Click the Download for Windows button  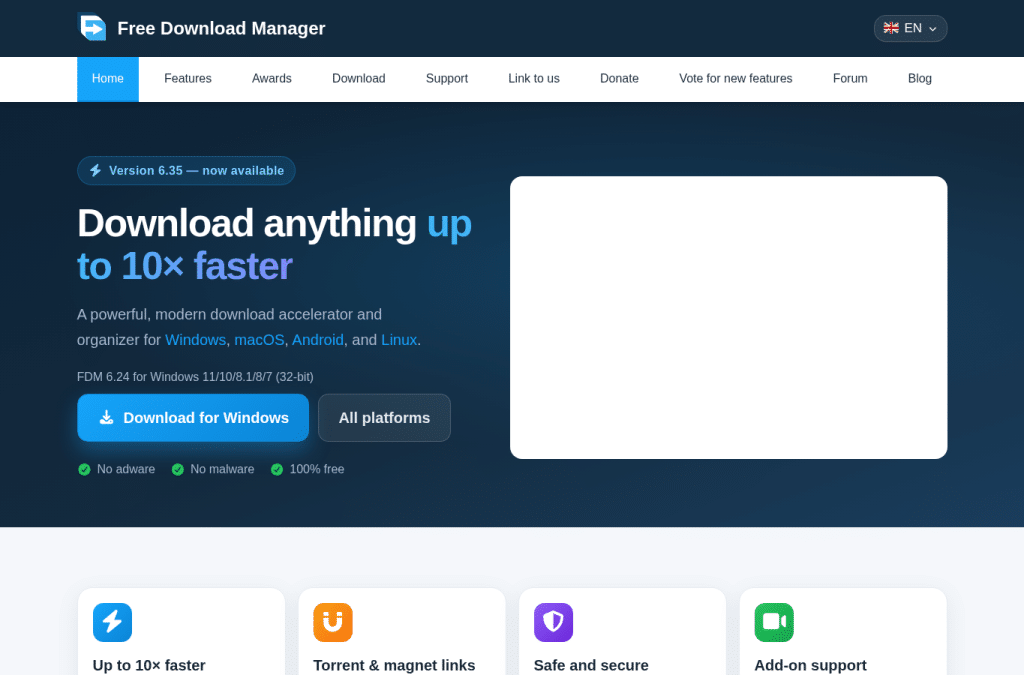(x=193, y=418)
